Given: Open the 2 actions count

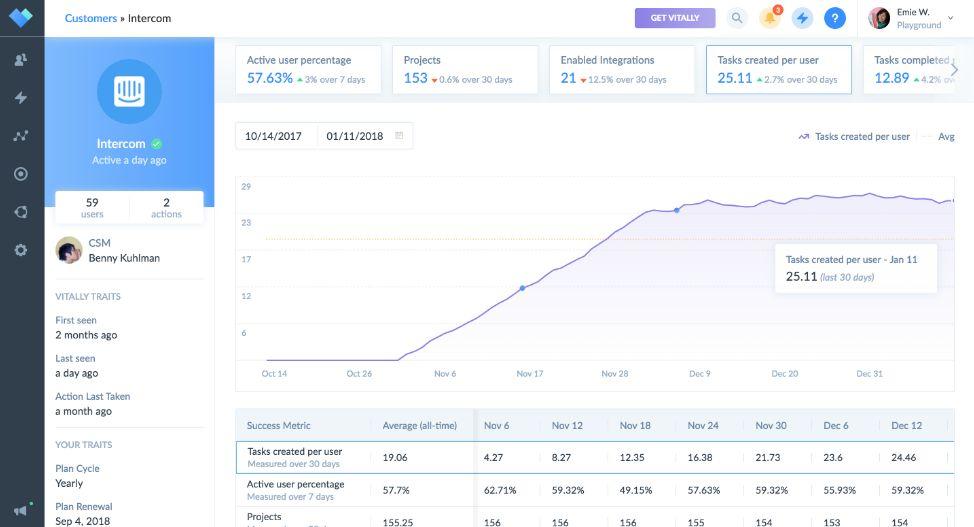Looking at the screenshot, I should [166, 208].
